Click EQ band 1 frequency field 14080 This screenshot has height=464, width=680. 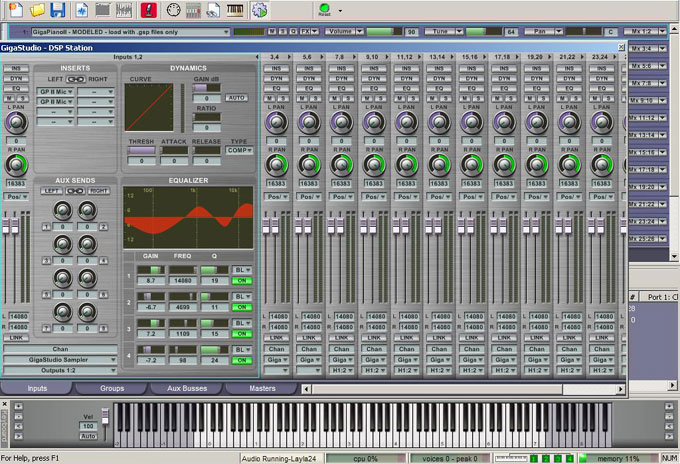point(183,281)
